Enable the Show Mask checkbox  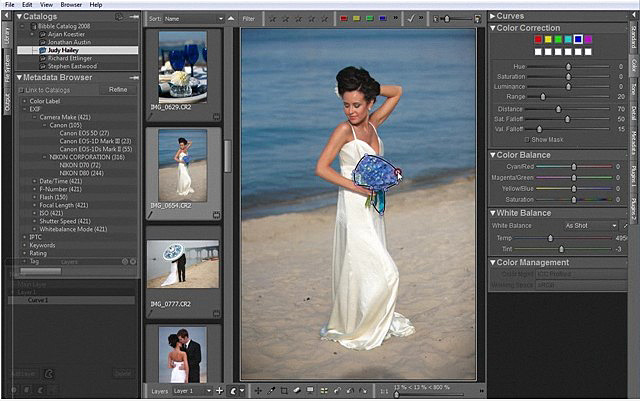(x=526, y=139)
